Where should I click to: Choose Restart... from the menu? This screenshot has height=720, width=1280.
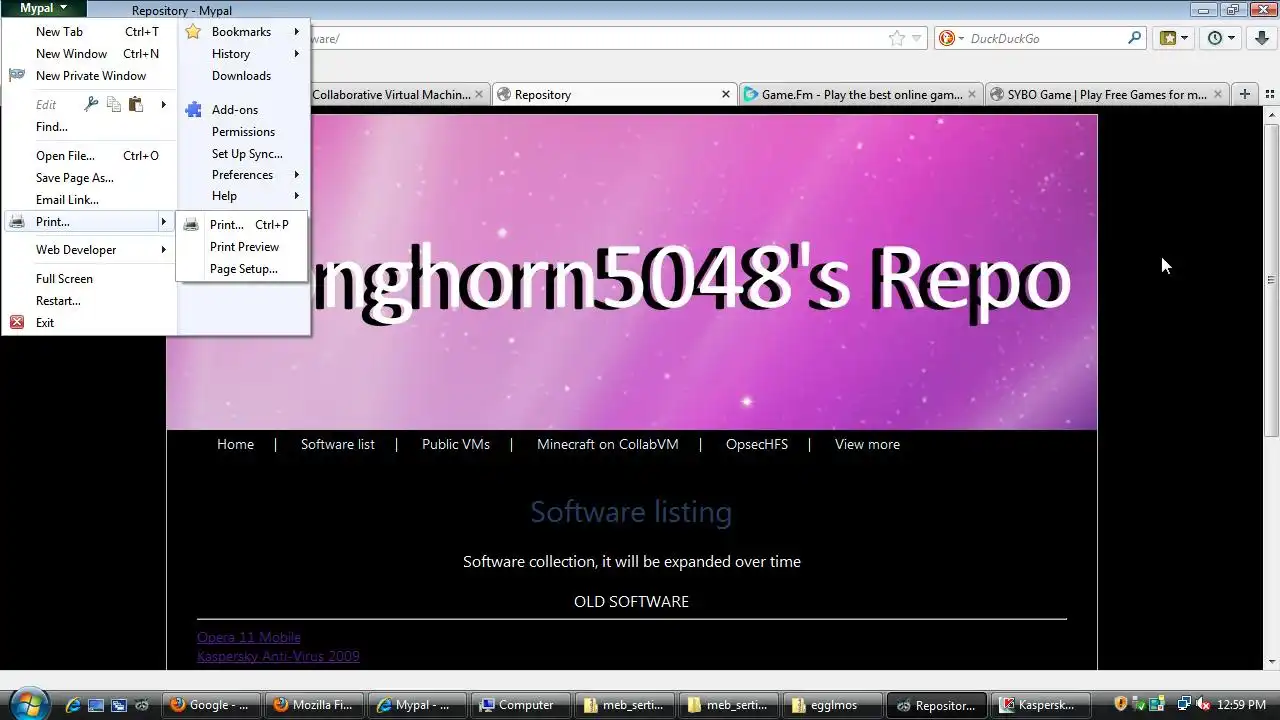click(x=90, y=301)
